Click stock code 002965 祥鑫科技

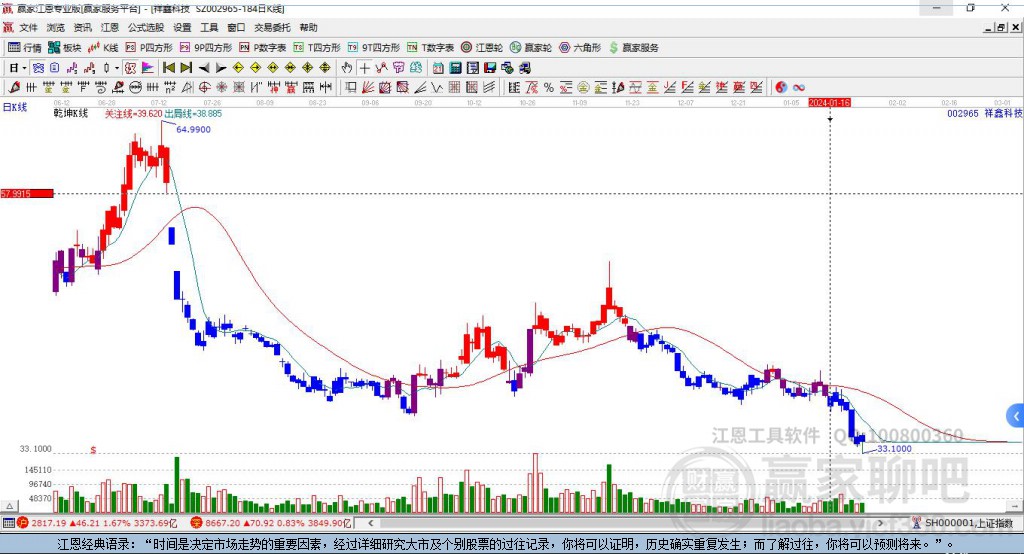click(985, 113)
